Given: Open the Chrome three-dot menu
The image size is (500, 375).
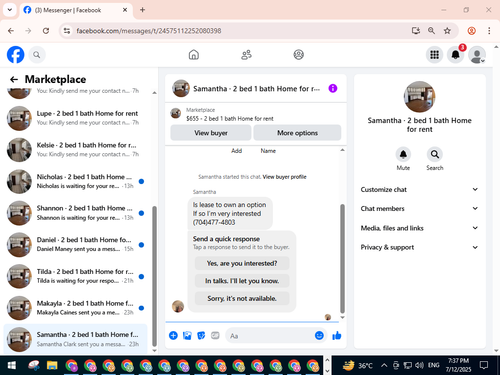Looking at the screenshot, I should pyautogui.click(x=489, y=31).
